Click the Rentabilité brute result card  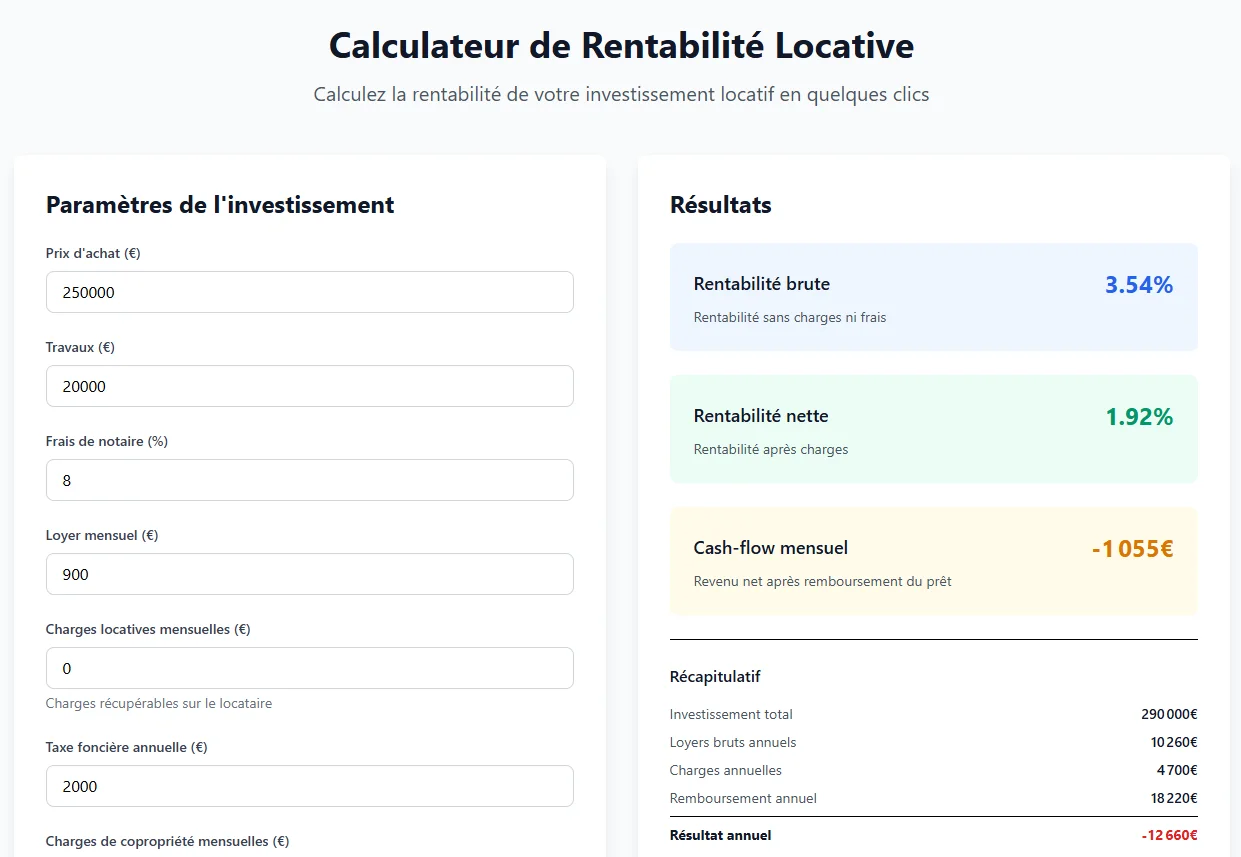[933, 296]
